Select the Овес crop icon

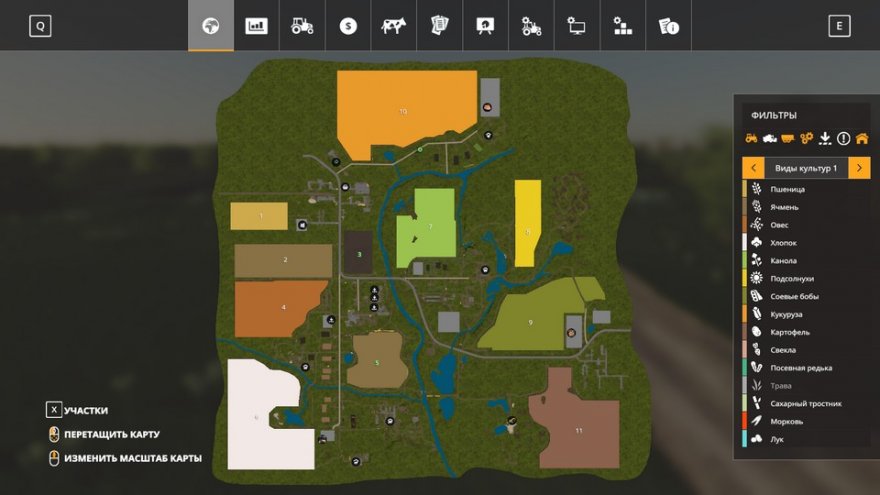[x=757, y=224]
